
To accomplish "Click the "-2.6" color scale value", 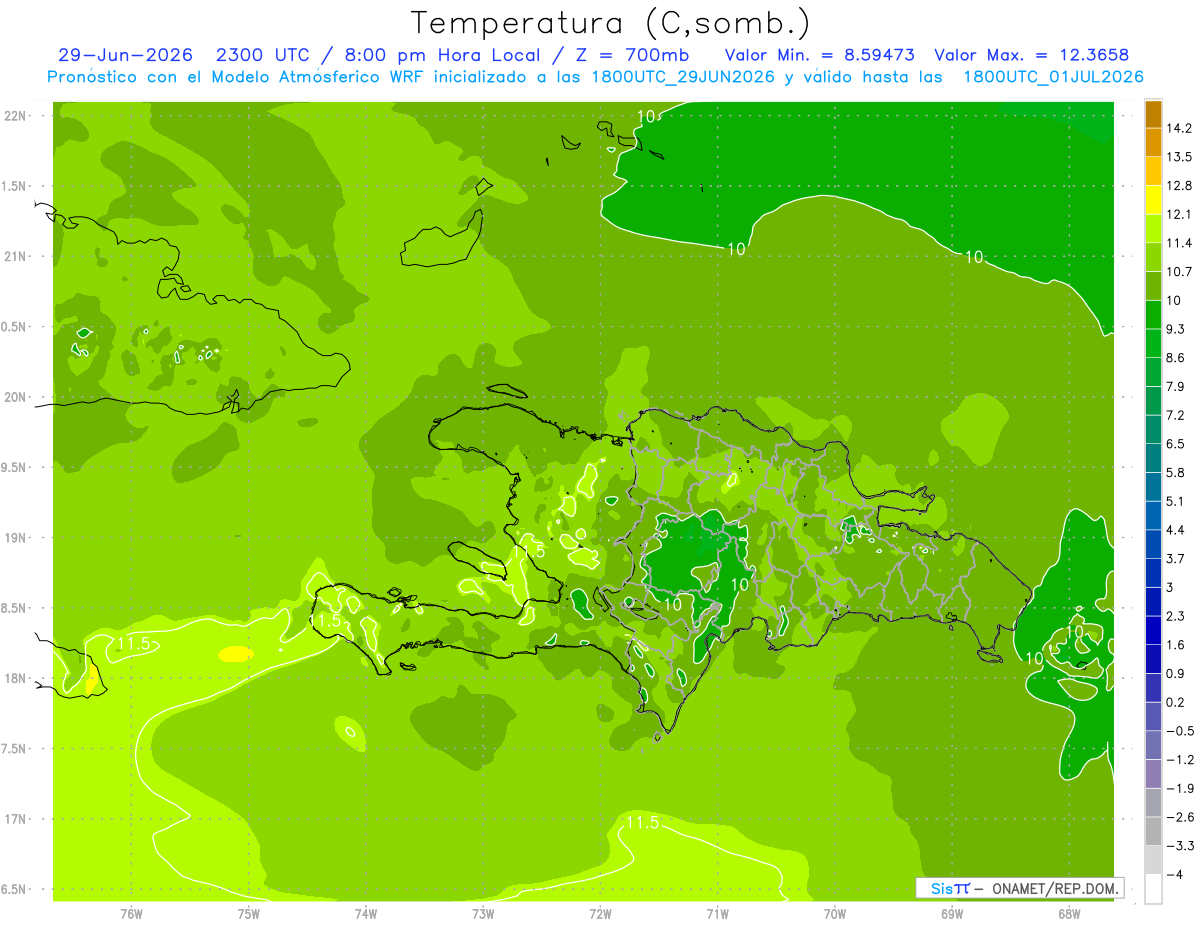I will (1179, 817).
